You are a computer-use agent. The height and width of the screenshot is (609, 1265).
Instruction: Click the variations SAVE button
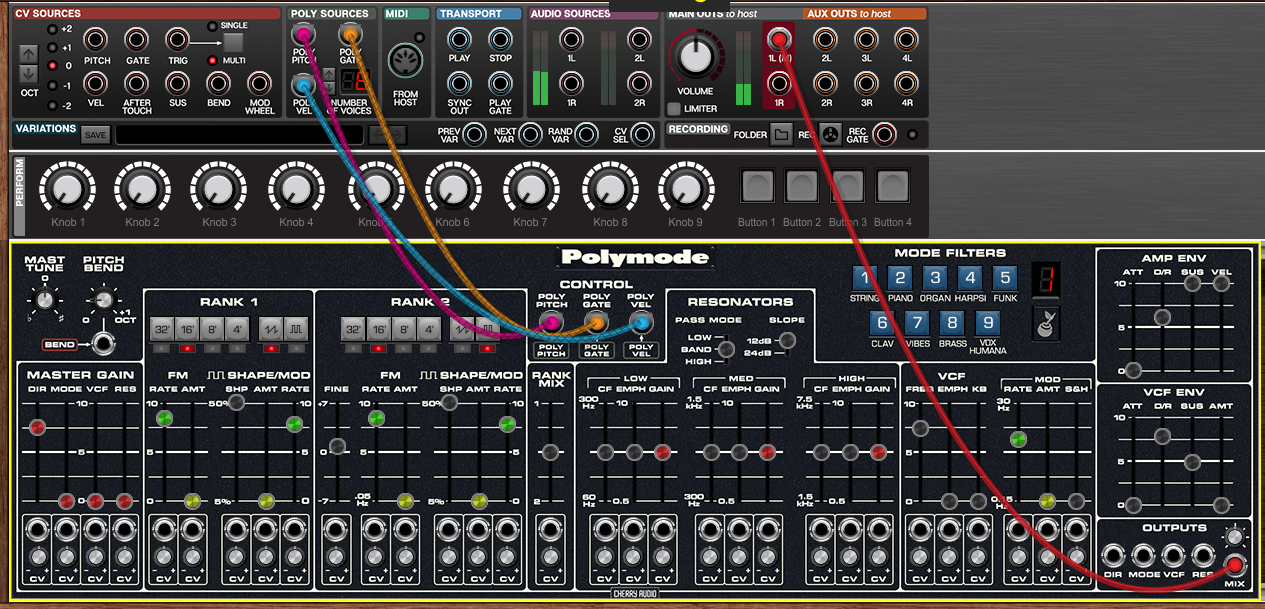(x=96, y=135)
